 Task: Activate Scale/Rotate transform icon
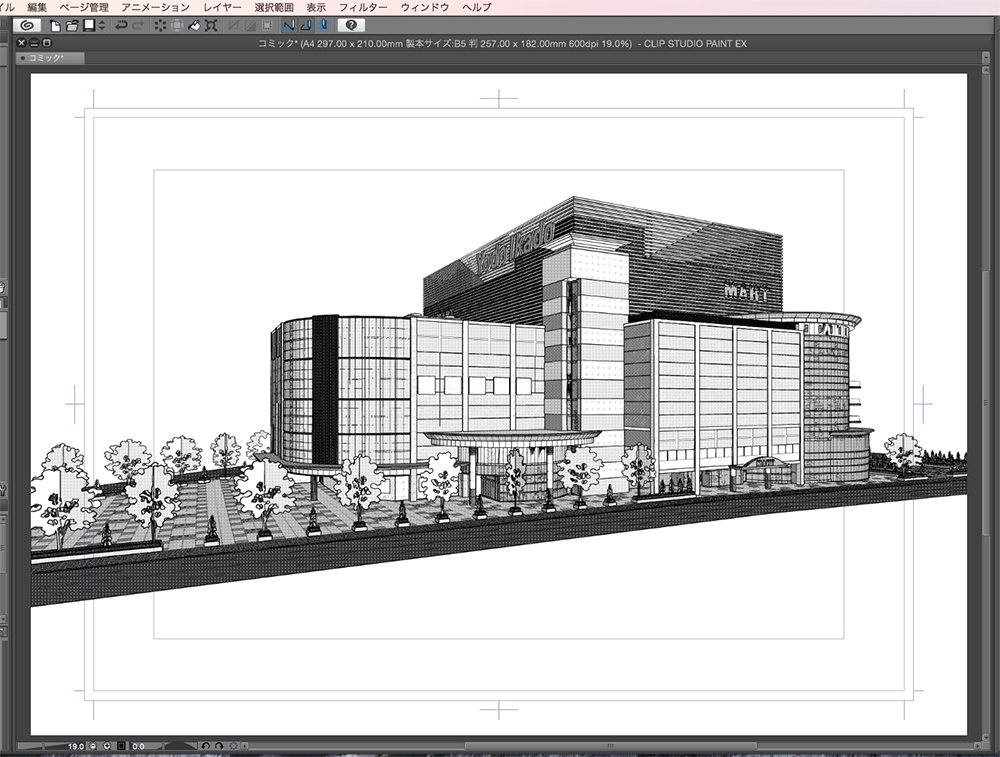pos(211,26)
